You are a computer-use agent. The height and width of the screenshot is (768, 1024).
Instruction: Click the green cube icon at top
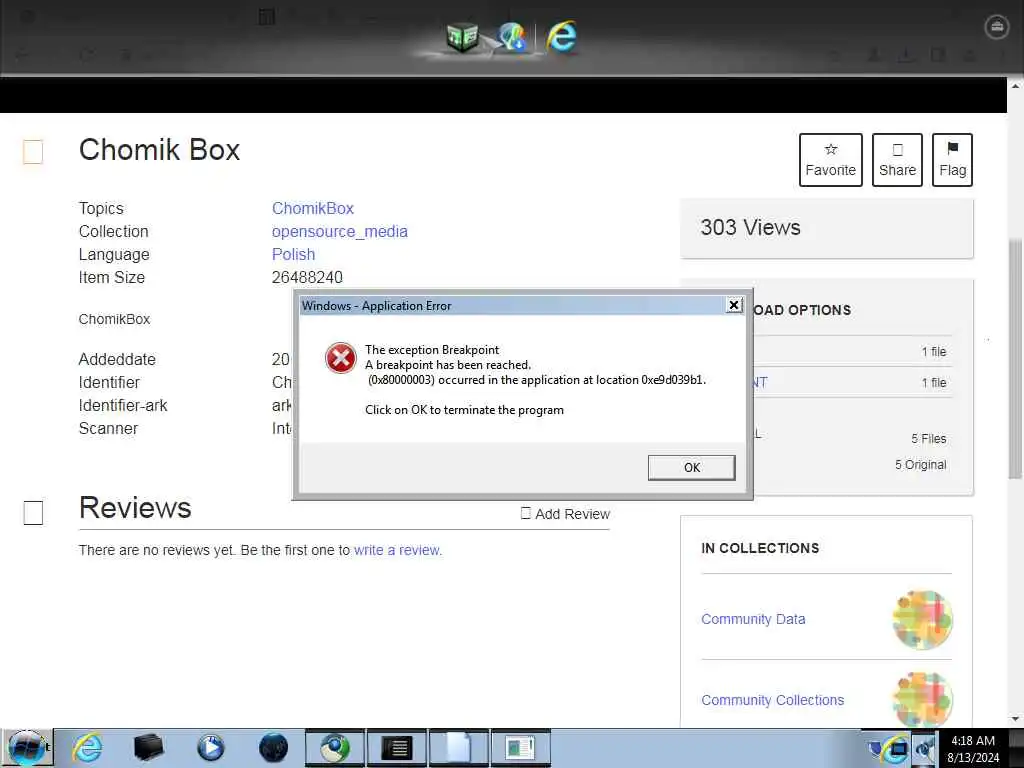tap(462, 37)
